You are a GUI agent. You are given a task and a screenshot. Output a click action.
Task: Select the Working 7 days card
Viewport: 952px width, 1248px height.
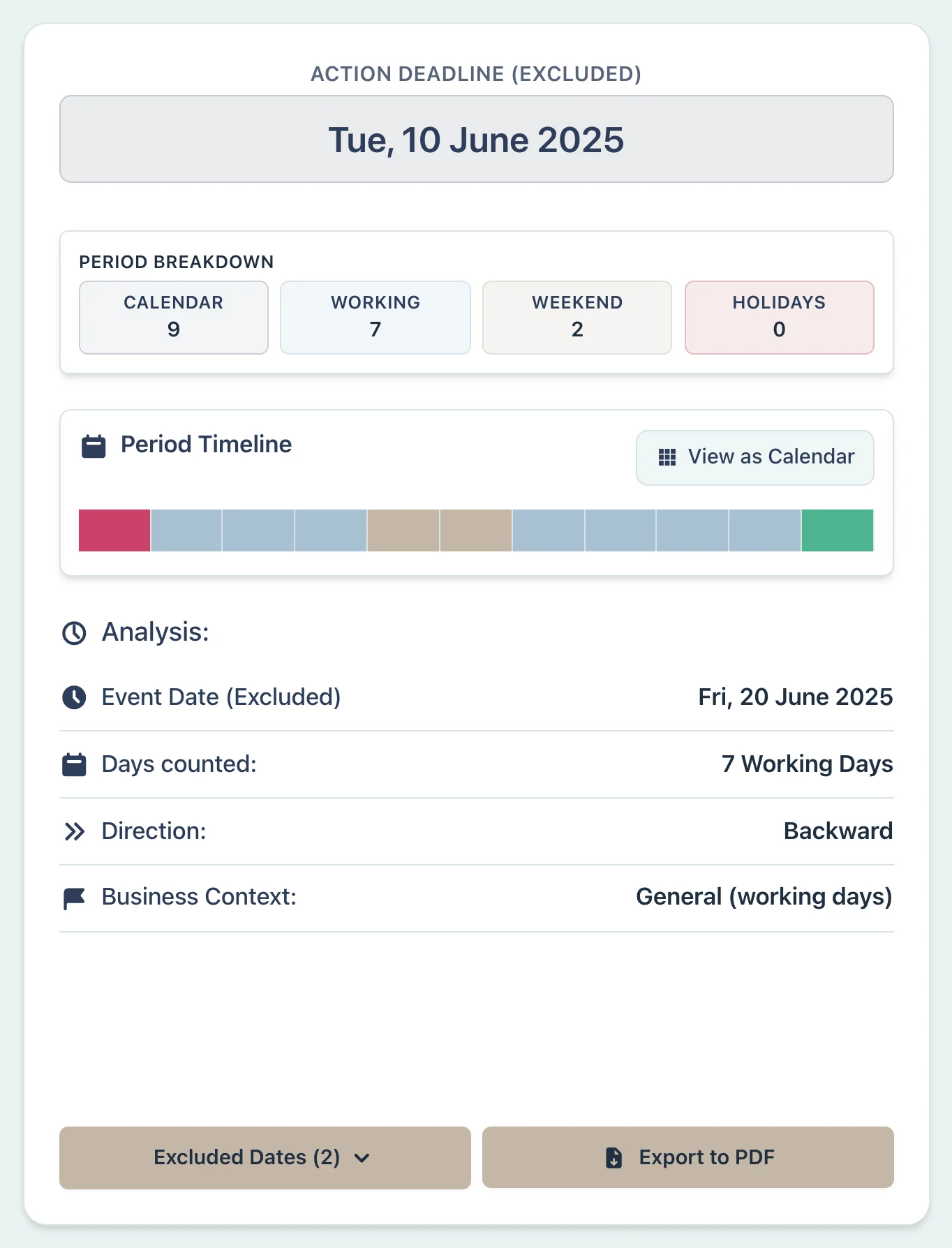[x=375, y=318]
